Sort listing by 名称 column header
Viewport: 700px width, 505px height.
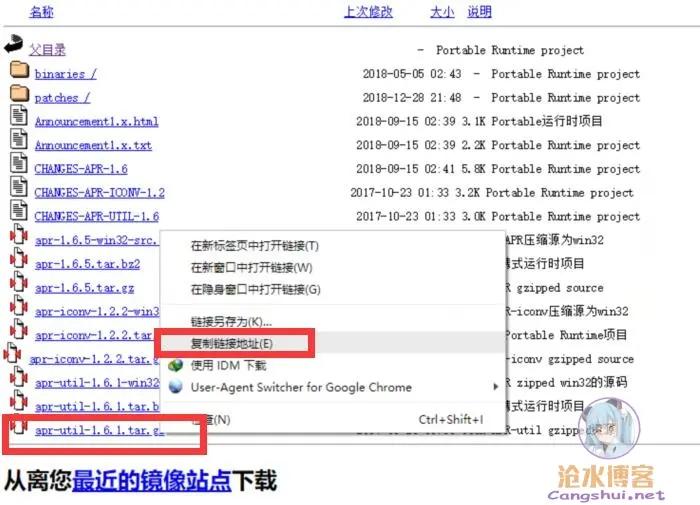click(41, 12)
